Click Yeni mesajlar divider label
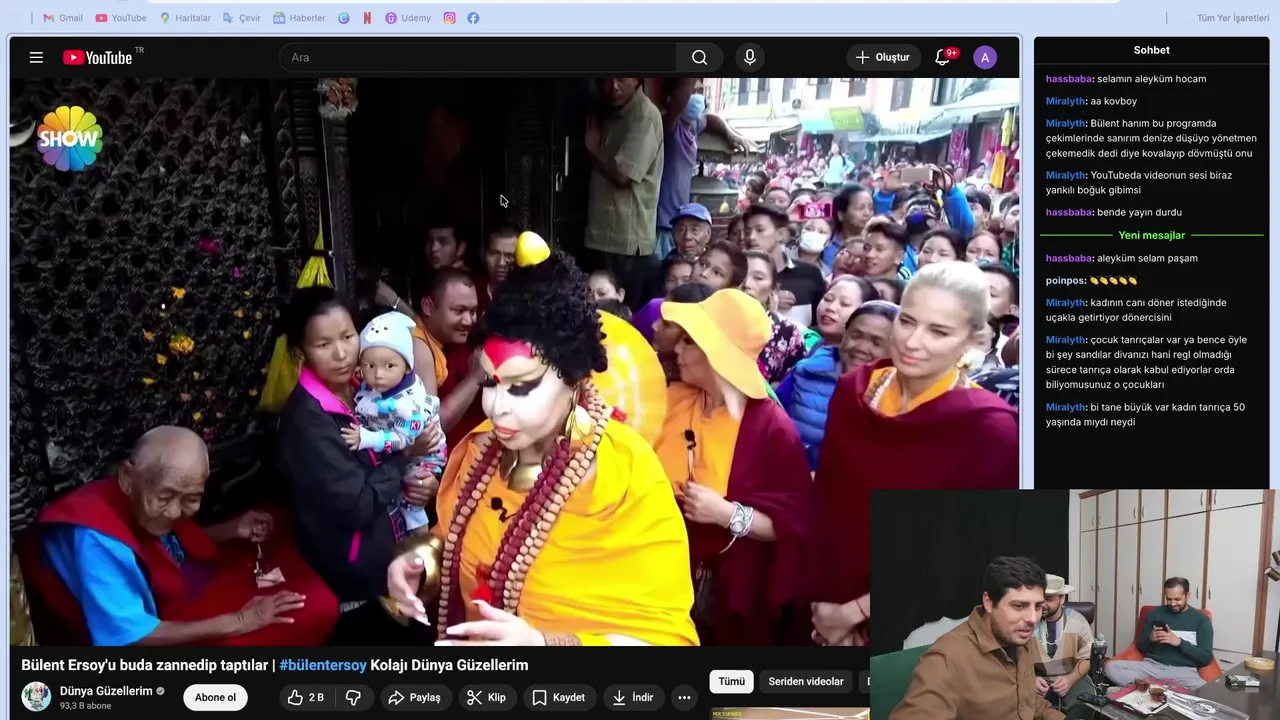 tap(1152, 236)
